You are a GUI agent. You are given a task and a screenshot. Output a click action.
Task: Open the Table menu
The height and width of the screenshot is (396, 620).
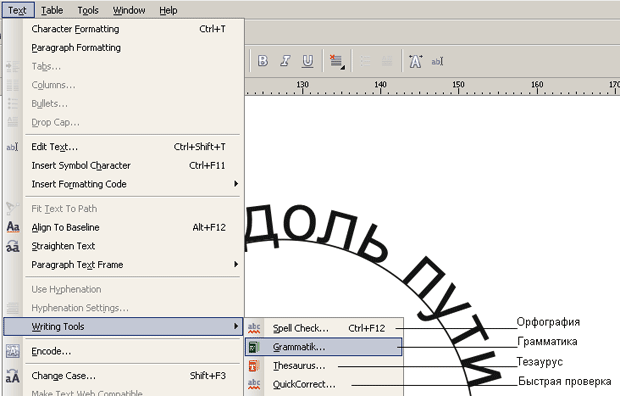(52, 10)
